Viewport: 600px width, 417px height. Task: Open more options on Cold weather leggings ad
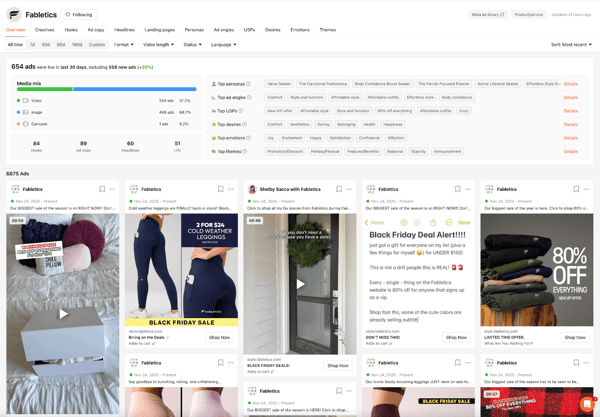(230, 189)
